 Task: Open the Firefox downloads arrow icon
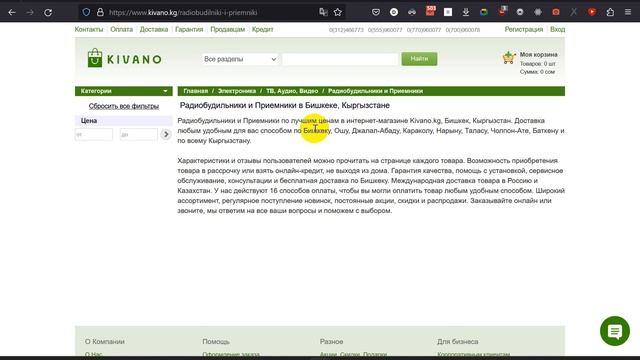pyautogui.click(x=466, y=12)
